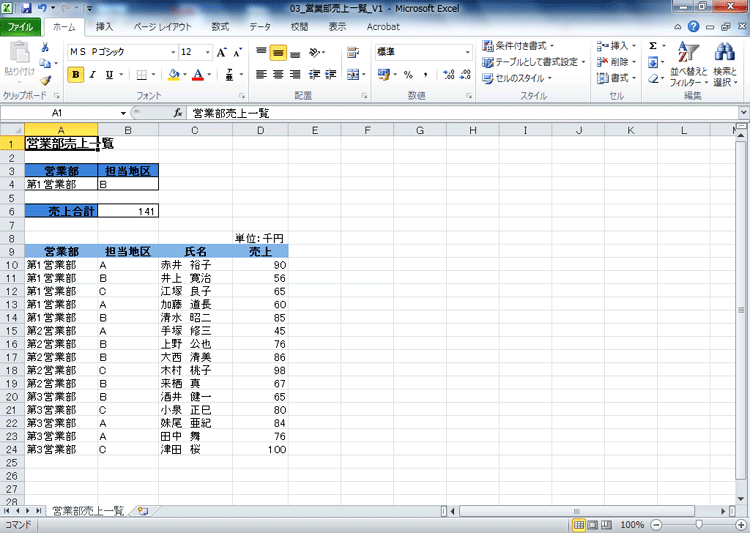750x533 pixels.
Task: Increase font size with large A icon
Action: 221,52
